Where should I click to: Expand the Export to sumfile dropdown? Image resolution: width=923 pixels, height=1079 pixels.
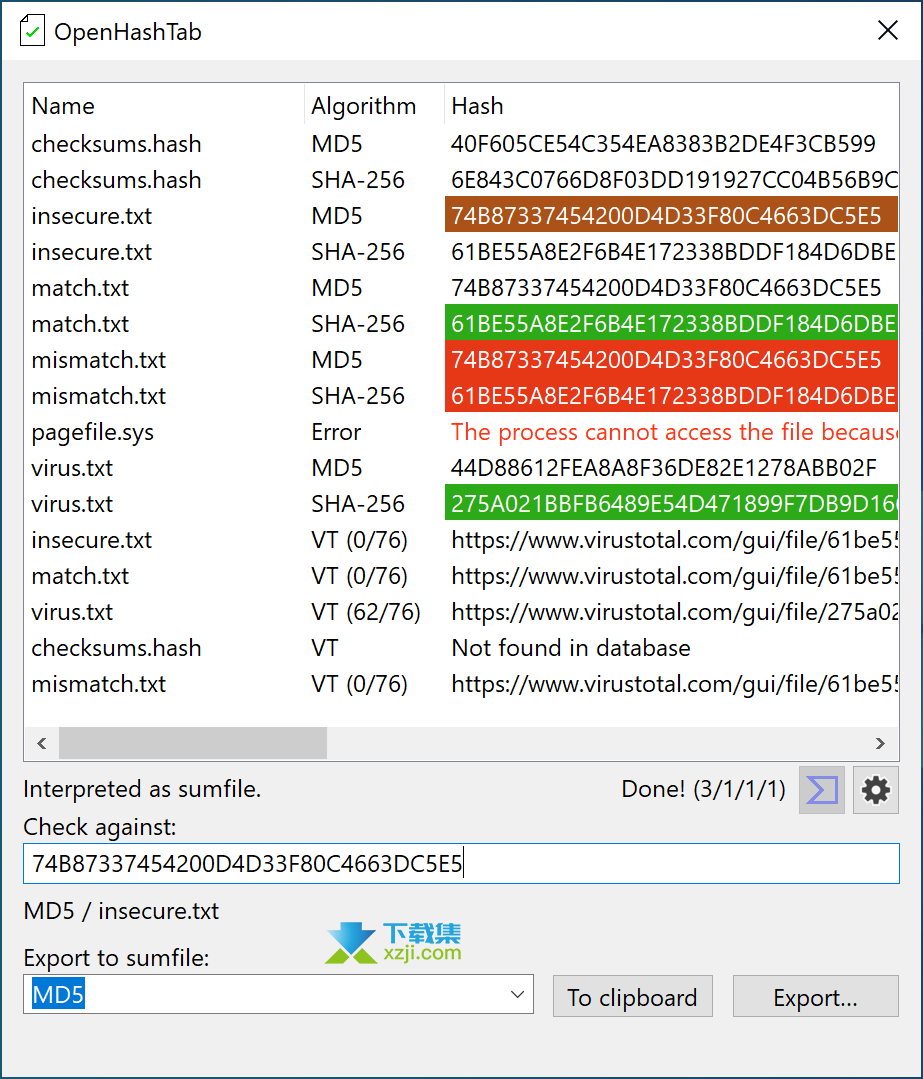click(x=517, y=995)
